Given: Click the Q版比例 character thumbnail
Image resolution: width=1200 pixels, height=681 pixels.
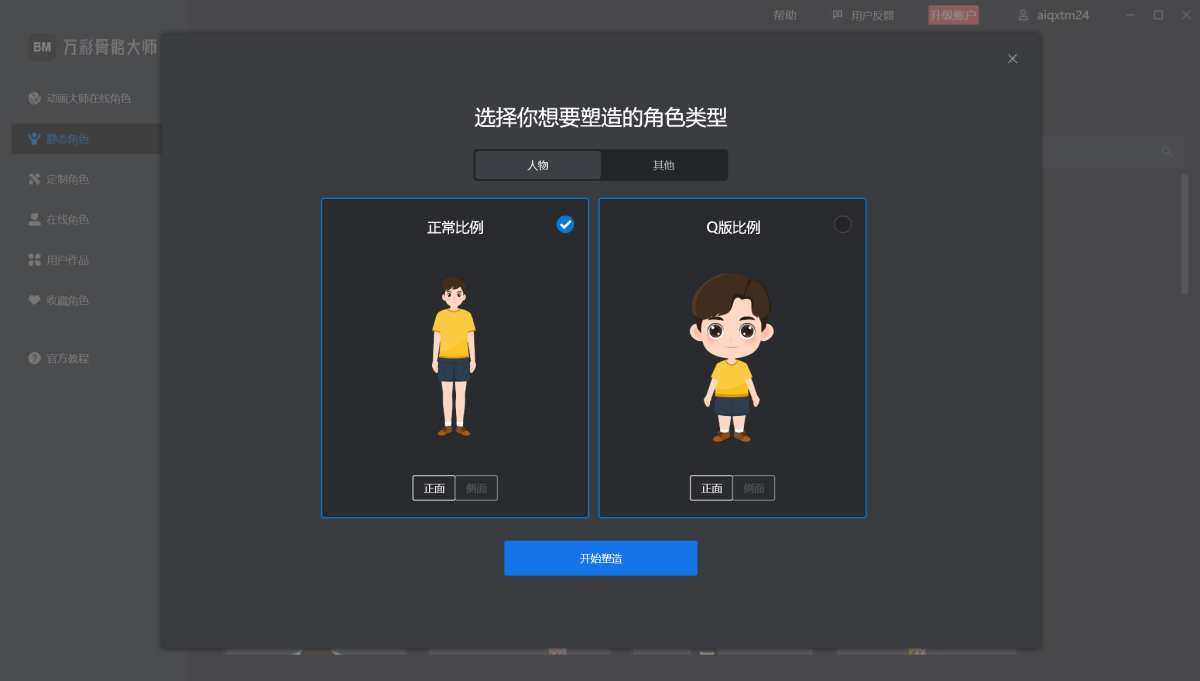Looking at the screenshot, I should tap(731, 357).
